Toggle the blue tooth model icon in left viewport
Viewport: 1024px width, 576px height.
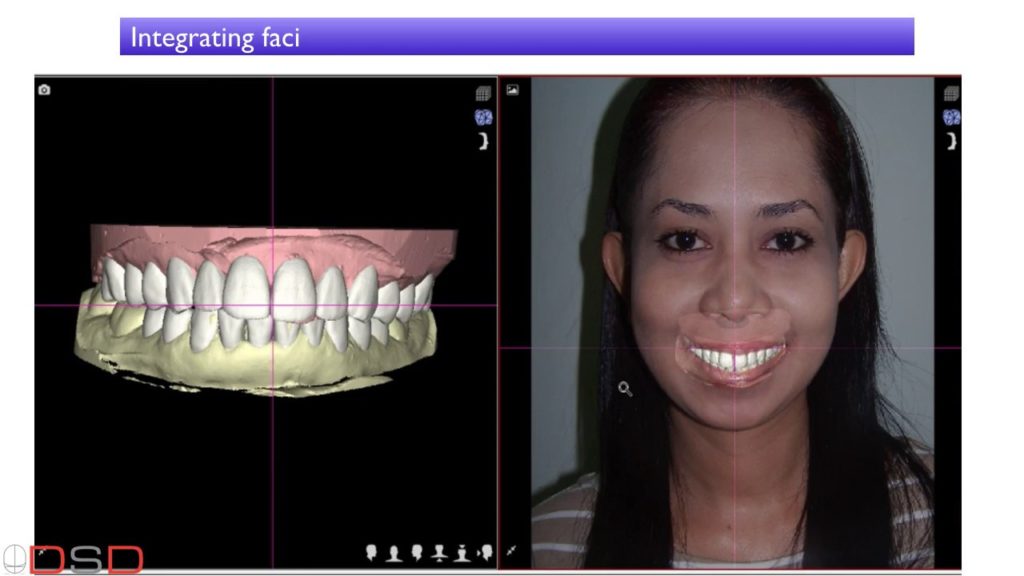point(483,117)
